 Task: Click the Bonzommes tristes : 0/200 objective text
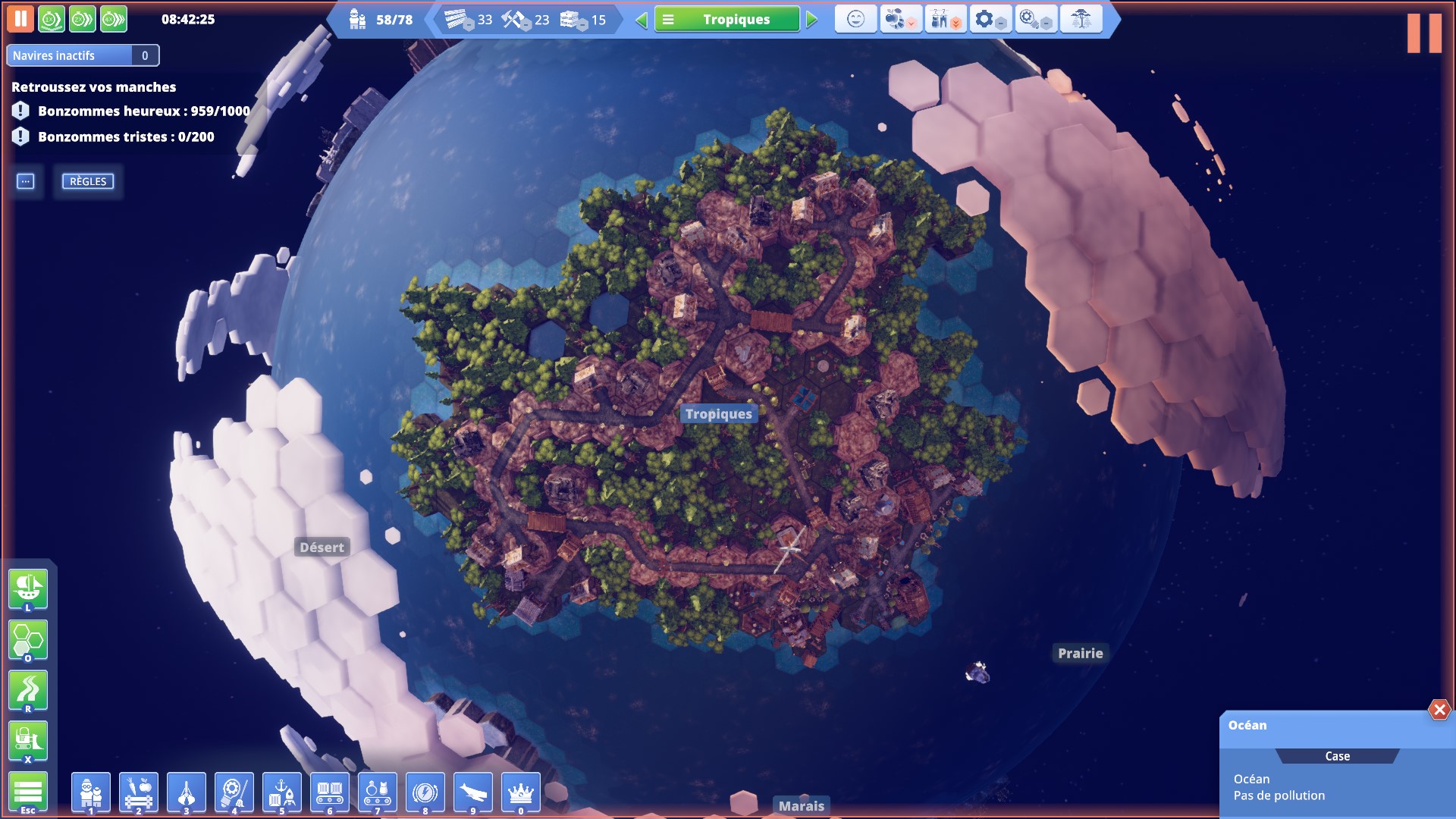126,136
